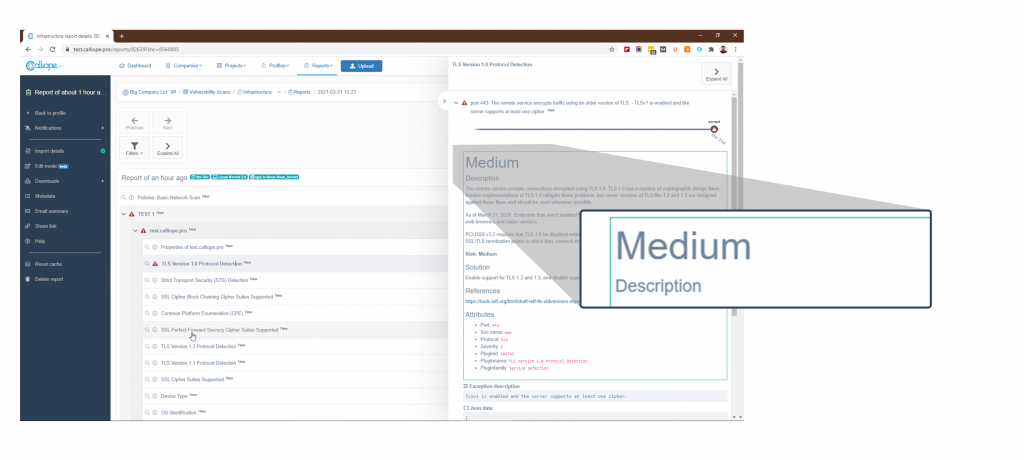The width and height of the screenshot is (1024, 460).
Task: Open the Profiles dropdown menu
Action: (x=275, y=66)
